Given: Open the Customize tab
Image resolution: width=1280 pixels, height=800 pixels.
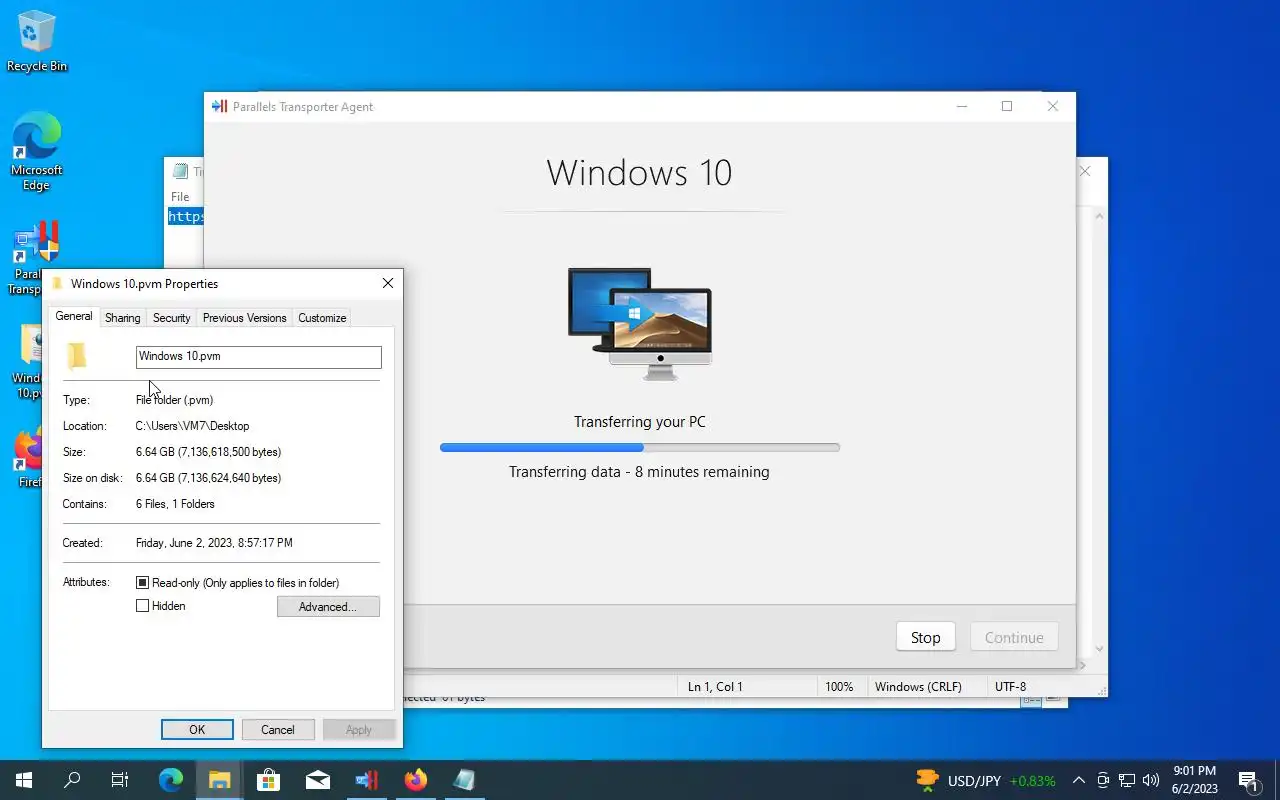Looking at the screenshot, I should click(322, 318).
